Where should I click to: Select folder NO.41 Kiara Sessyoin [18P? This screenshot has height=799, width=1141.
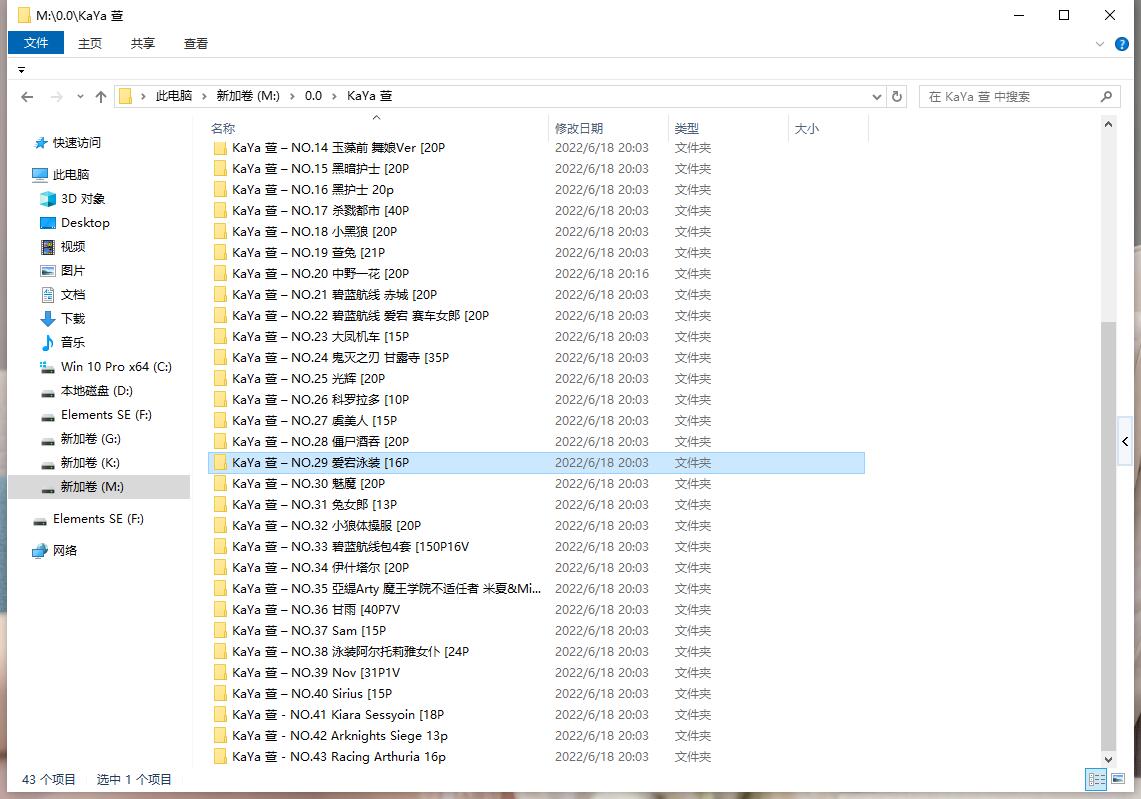[536, 715]
